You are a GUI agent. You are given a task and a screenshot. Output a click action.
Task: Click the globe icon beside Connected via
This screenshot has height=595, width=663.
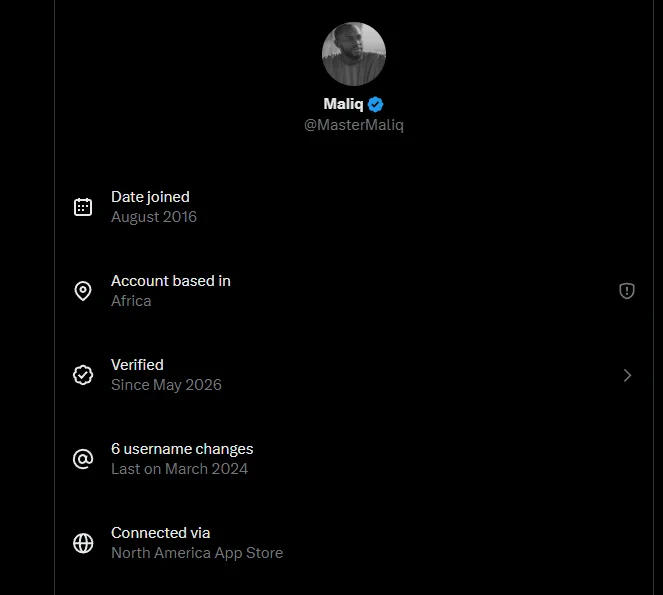[x=83, y=543]
